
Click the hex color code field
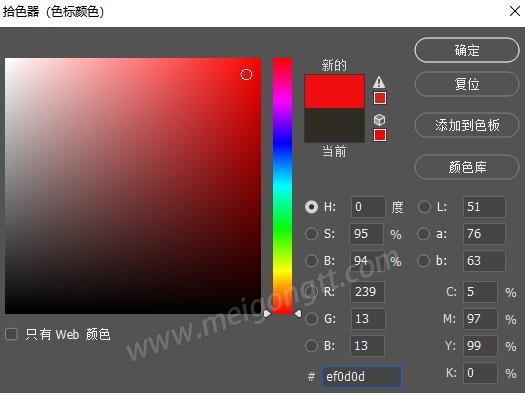point(362,377)
